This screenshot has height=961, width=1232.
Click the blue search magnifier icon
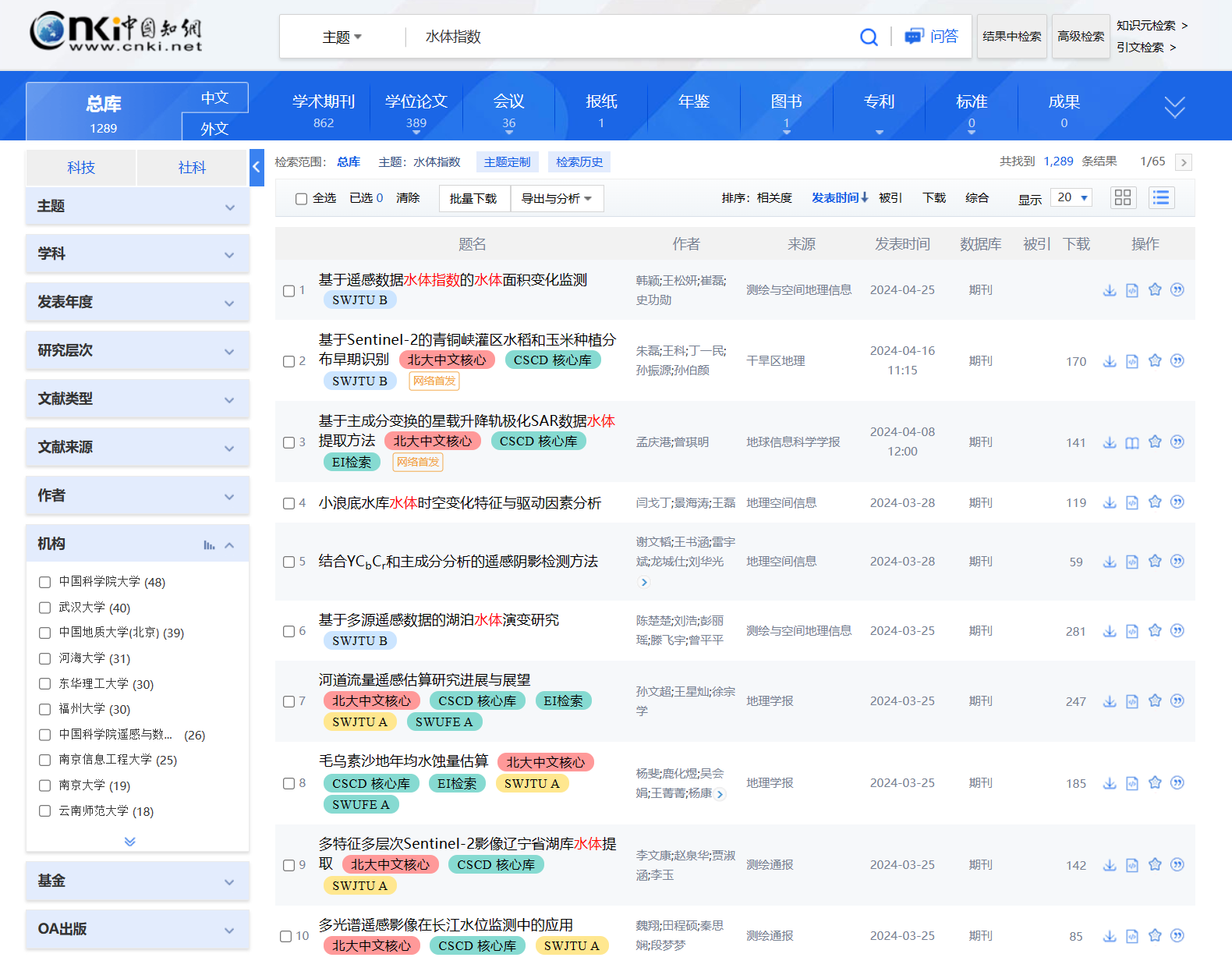coord(869,37)
